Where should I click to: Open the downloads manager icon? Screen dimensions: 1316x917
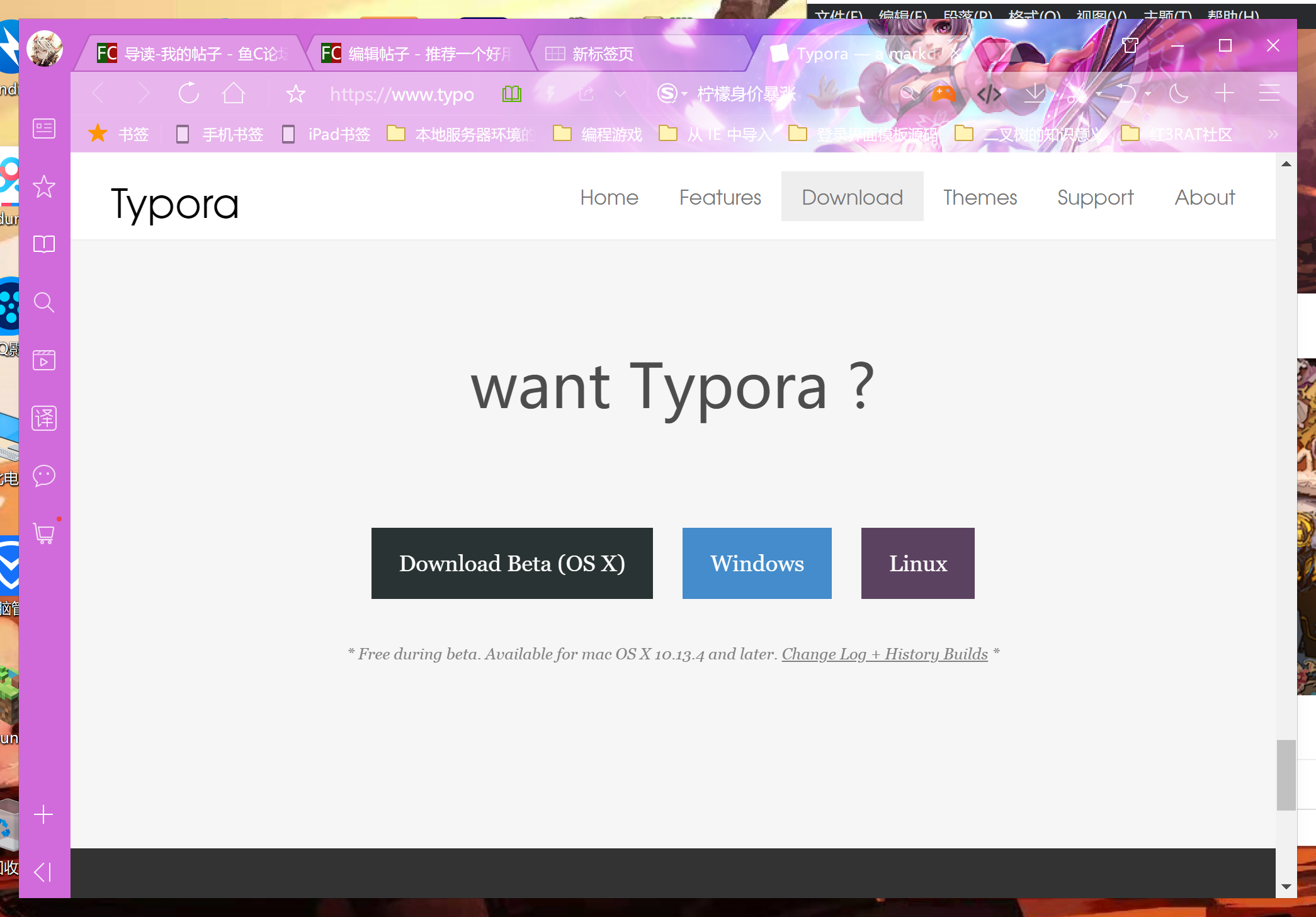(x=1035, y=94)
